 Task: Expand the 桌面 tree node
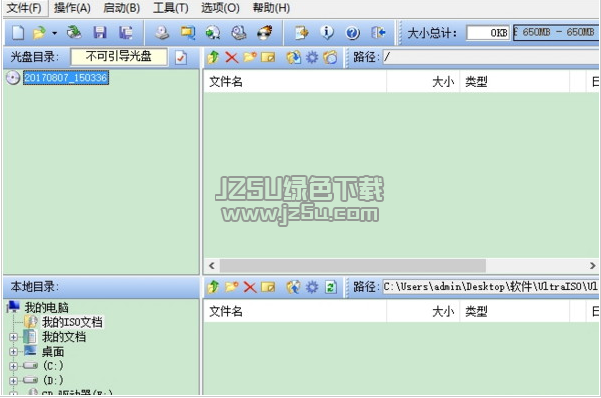point(13,352)
